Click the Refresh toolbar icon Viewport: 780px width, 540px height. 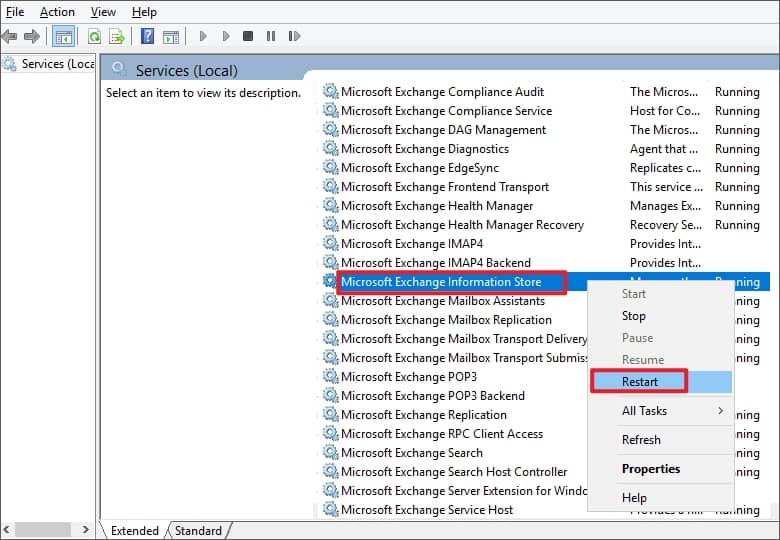coord(95,36)
